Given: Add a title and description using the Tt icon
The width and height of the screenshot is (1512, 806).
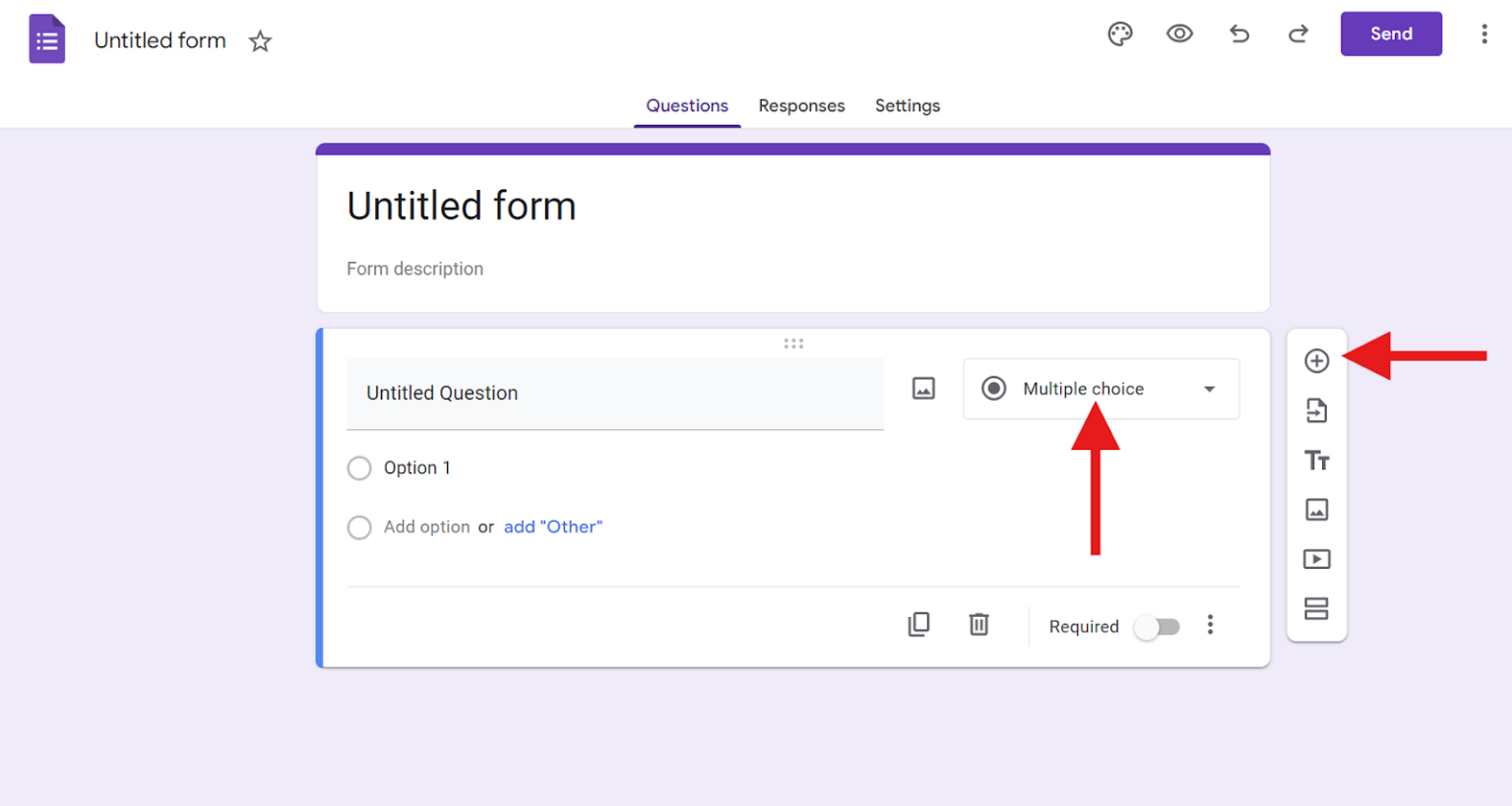Looking at the screenshot, I should click(1317, 460).
